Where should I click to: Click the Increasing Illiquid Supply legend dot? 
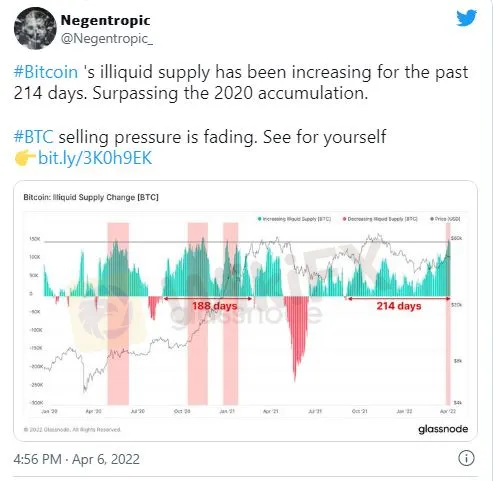pos(260,219)
